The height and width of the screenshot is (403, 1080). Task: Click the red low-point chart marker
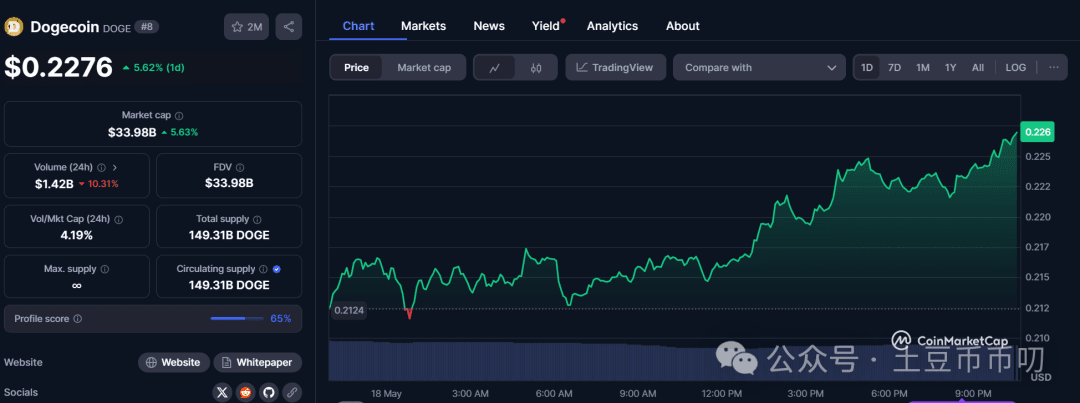tap(409, 313)
